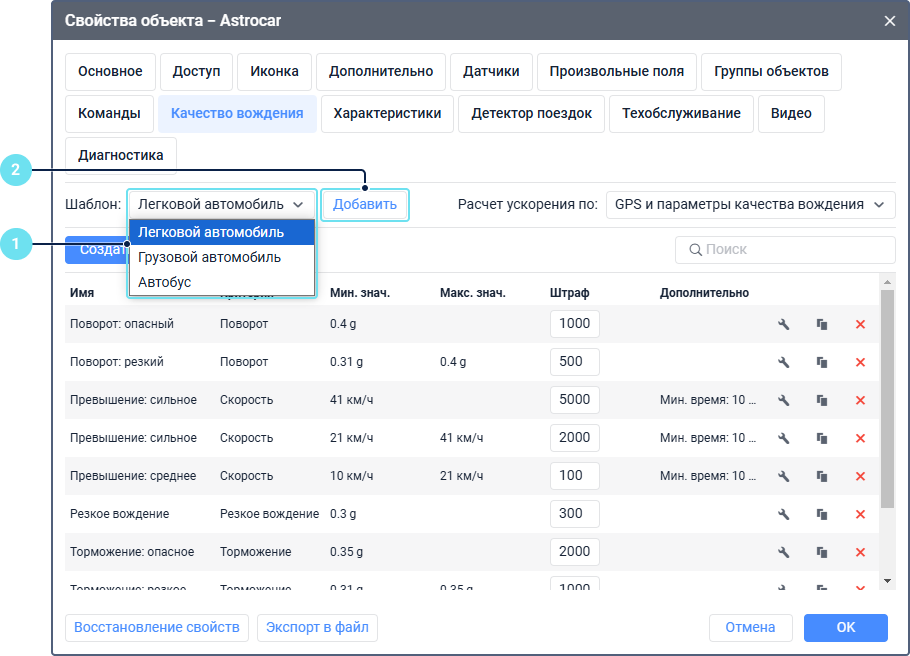The height and width of the screenshot is (656, 910).
Task: Copy the Резкое вождение criterion
Action: pos(822,514)
